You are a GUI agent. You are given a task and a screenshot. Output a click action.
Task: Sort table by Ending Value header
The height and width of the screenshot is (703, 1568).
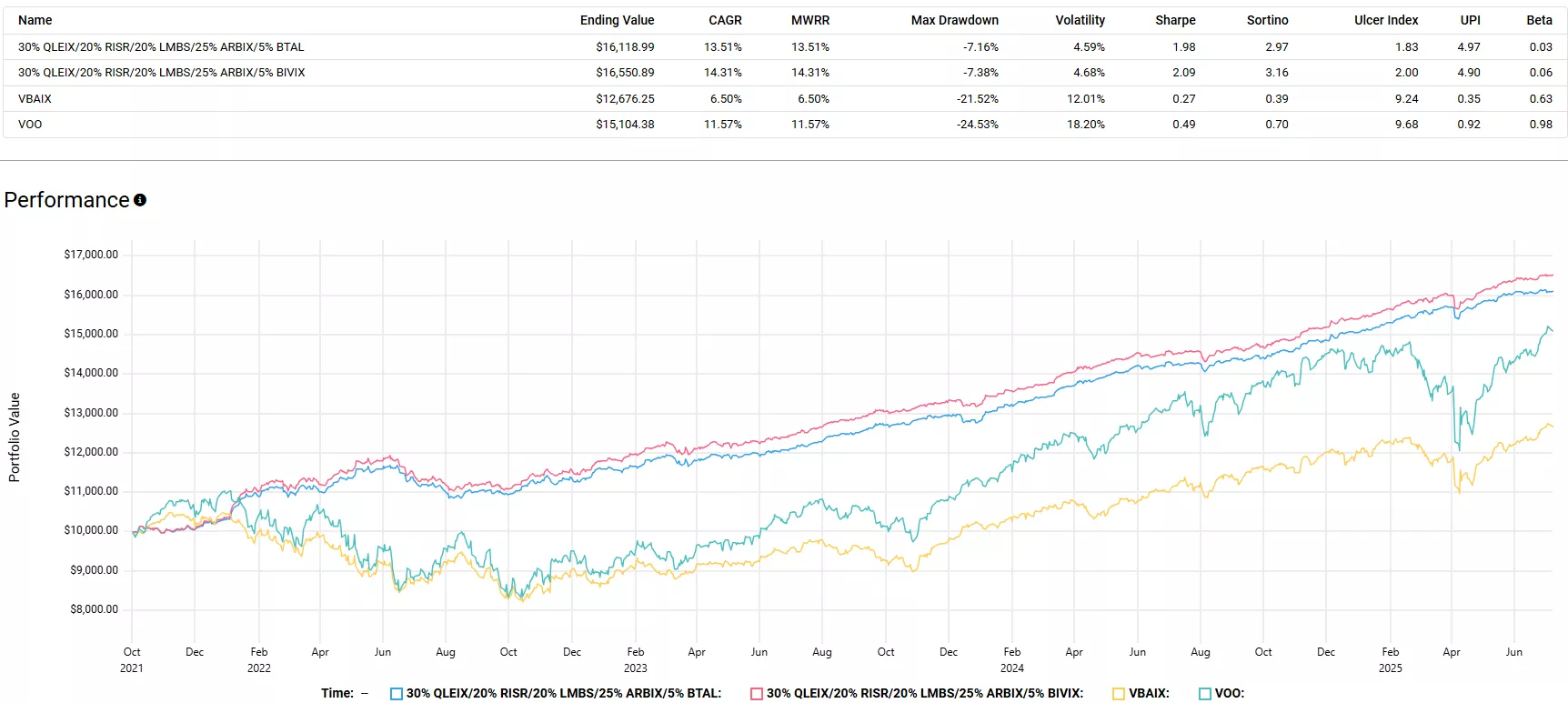[x=617, y=20]
